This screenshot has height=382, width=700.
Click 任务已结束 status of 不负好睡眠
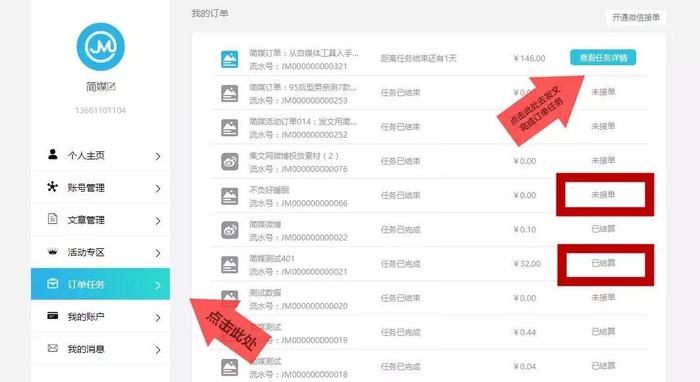[400, 195]
